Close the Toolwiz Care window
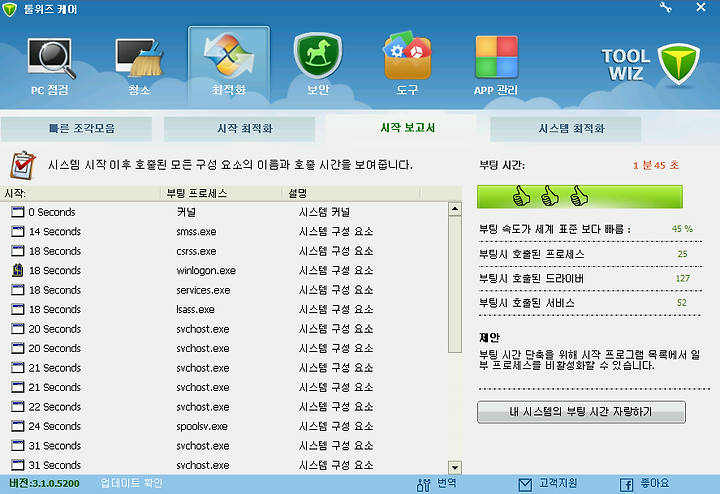This screenshot has height=494, width=720. (x=701, y=7)
